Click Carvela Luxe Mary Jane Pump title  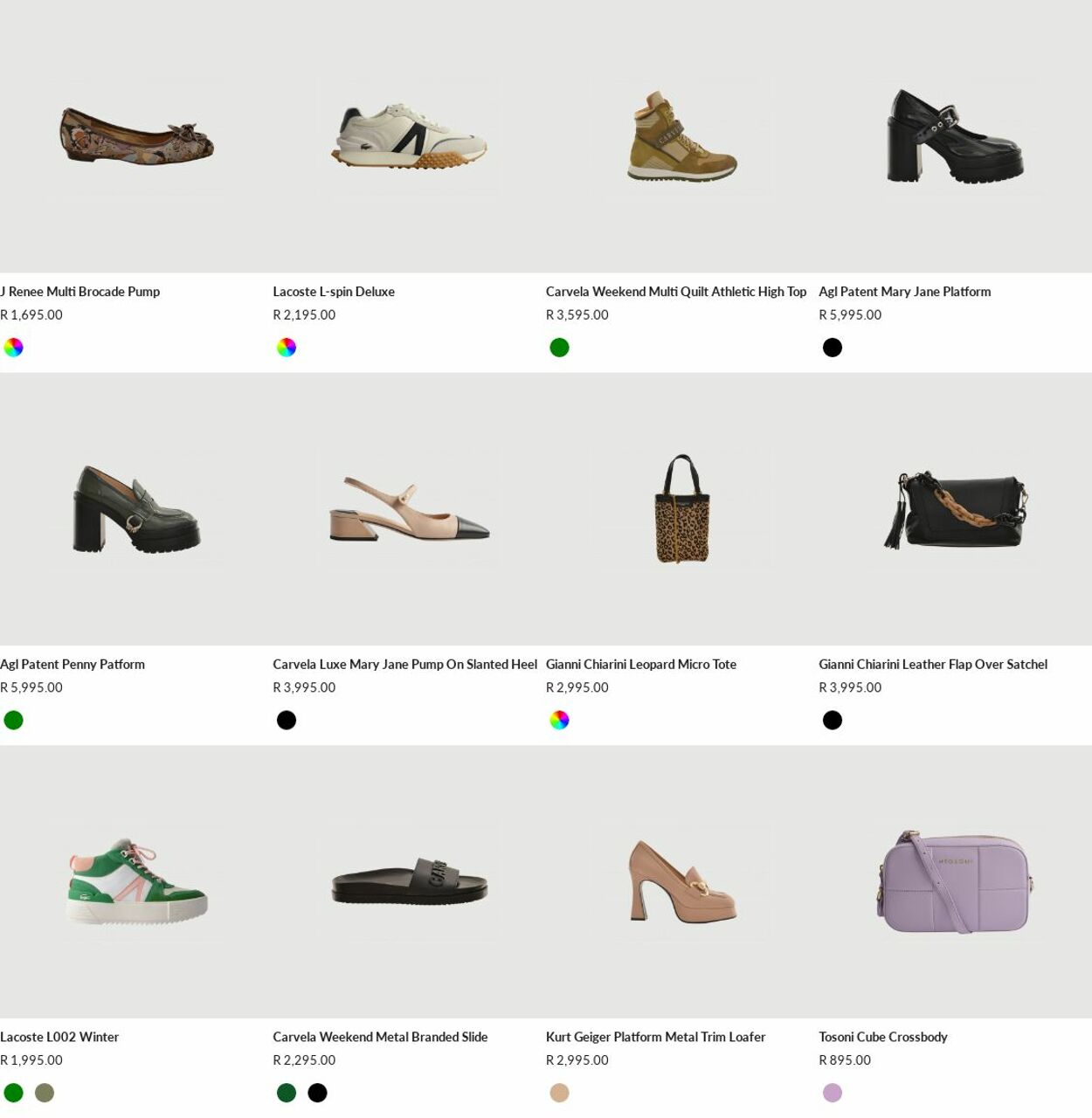[404, 665]
